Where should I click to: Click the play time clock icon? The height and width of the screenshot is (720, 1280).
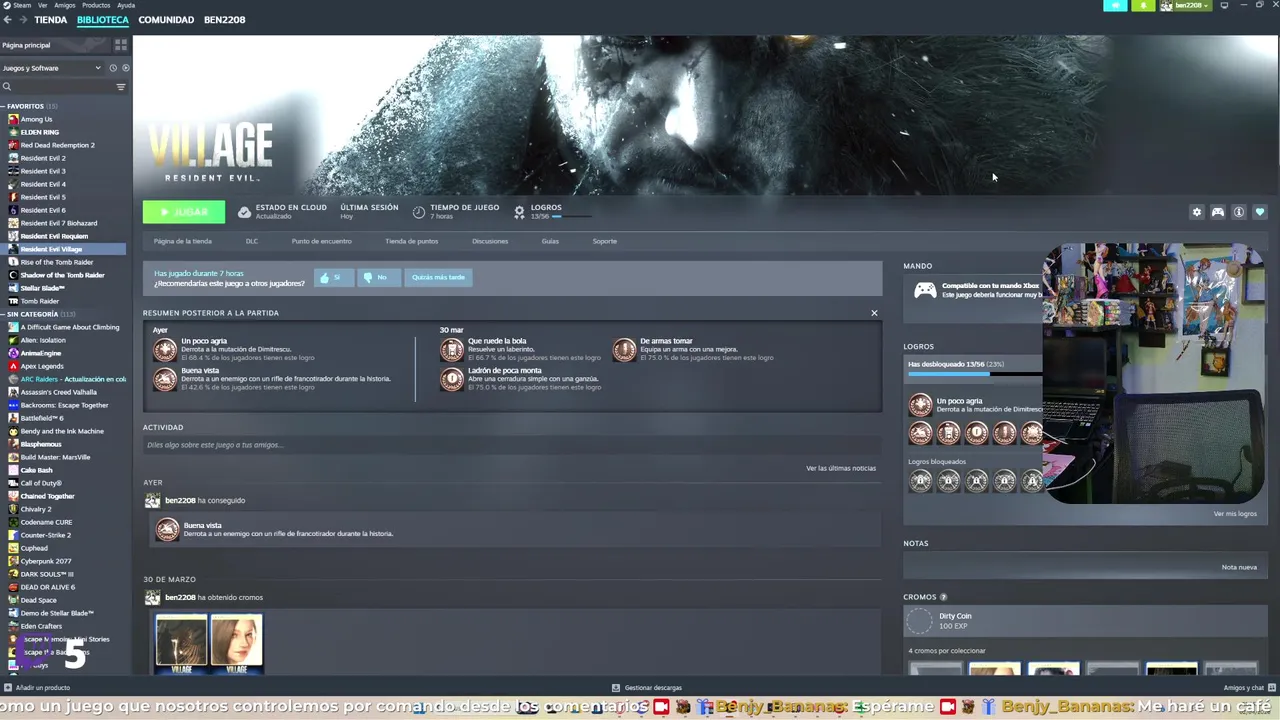pos(419,212)
